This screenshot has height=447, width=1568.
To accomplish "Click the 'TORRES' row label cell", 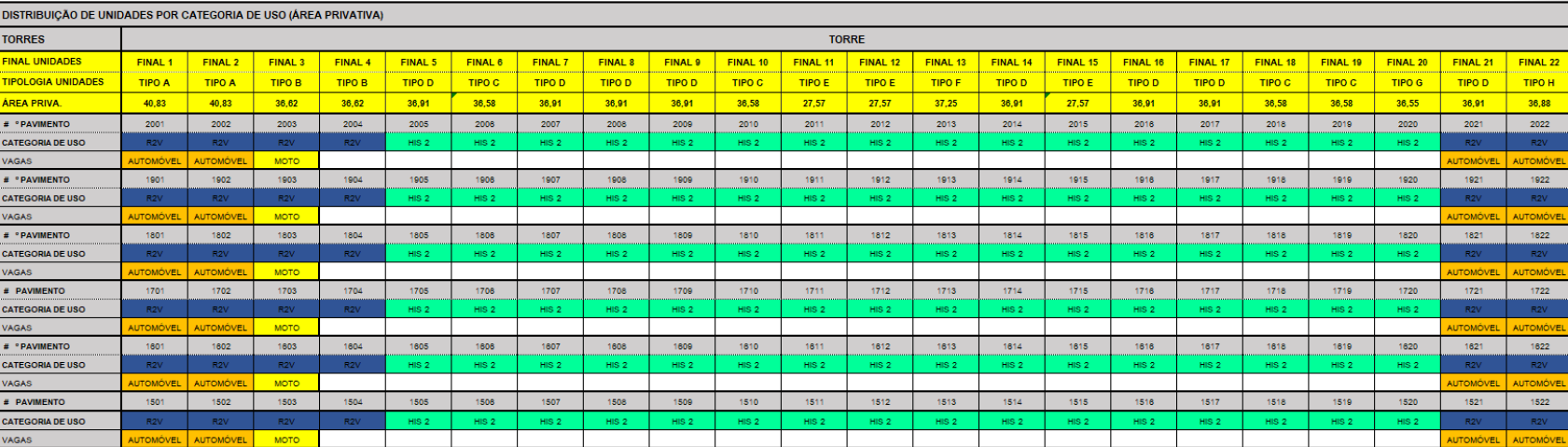I will click(x=60, y=39).
